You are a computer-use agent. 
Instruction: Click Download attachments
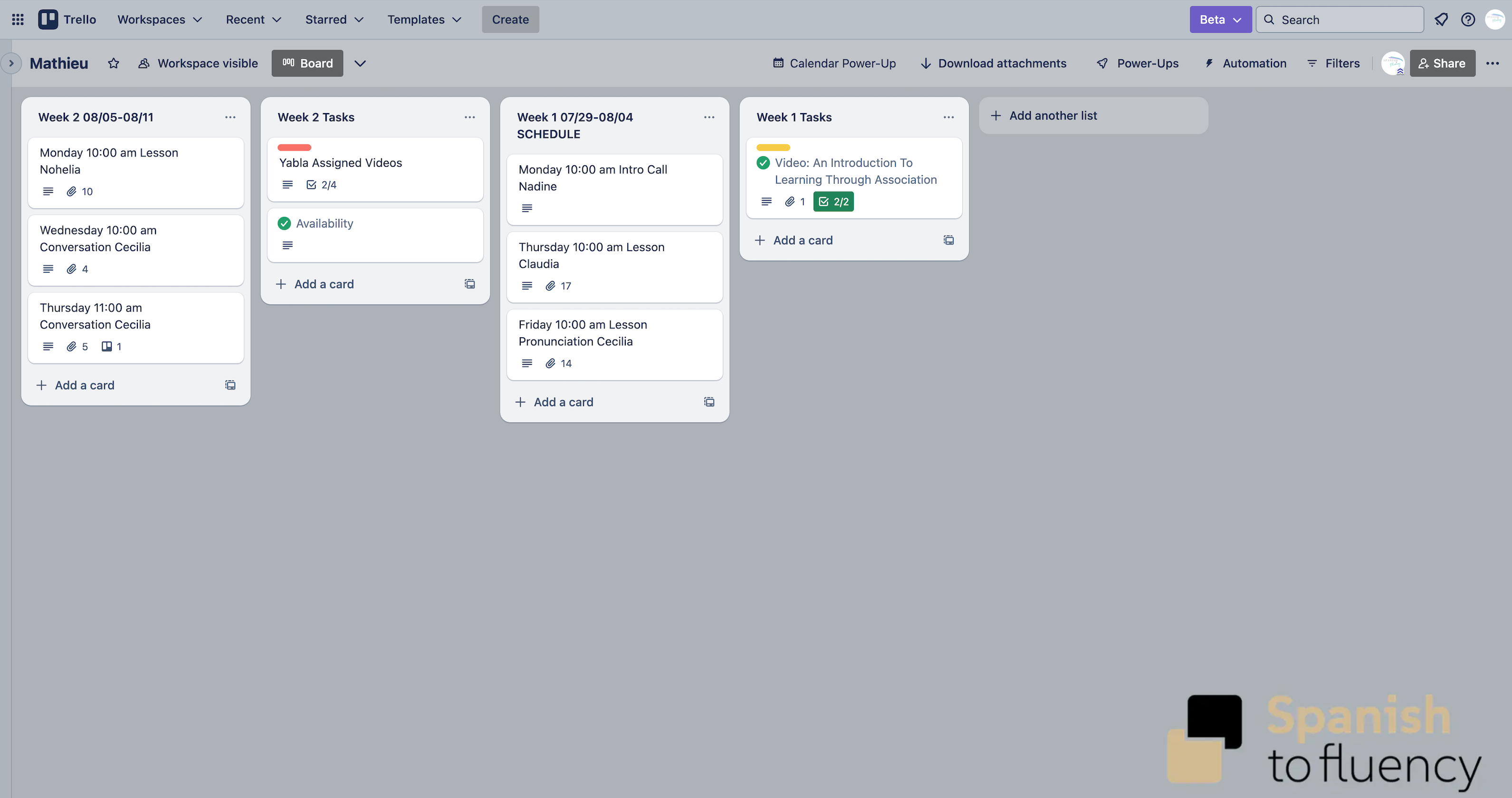[993, 63]
